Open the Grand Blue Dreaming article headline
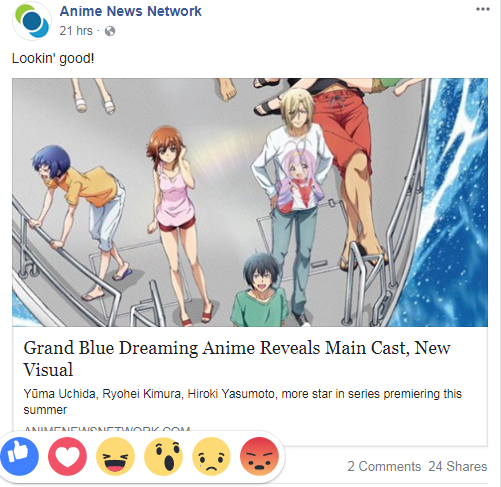 pyautogui.click(x=237, y=358)
